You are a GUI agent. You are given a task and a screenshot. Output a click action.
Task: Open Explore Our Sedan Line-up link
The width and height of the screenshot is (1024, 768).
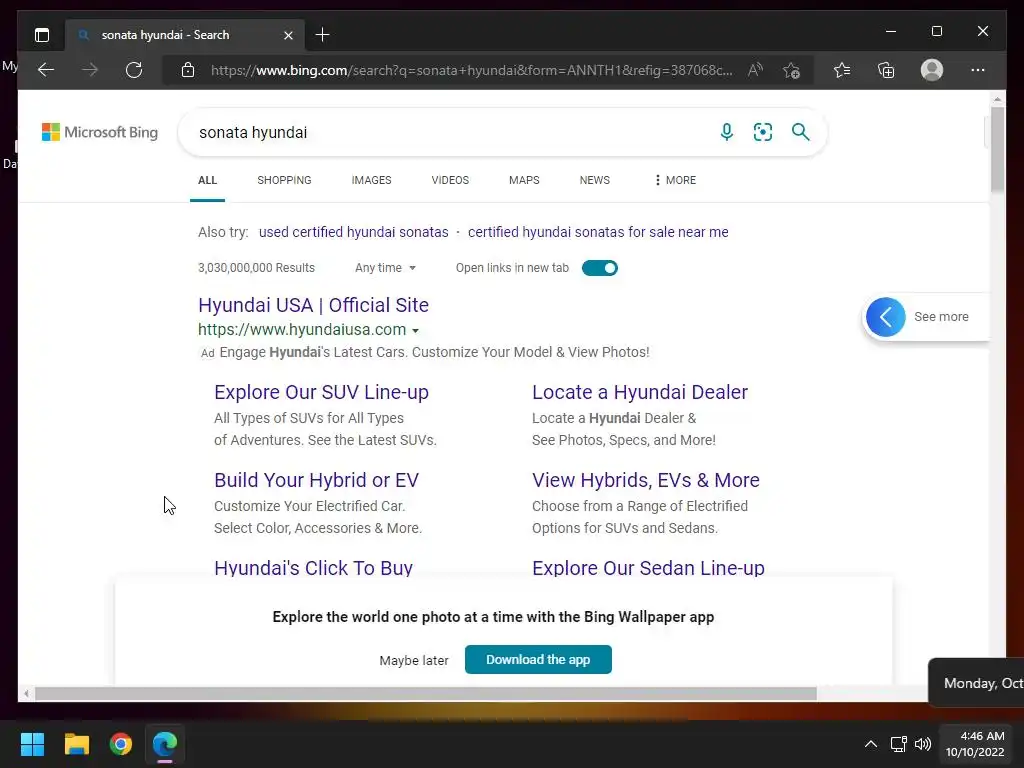point(648,568)
